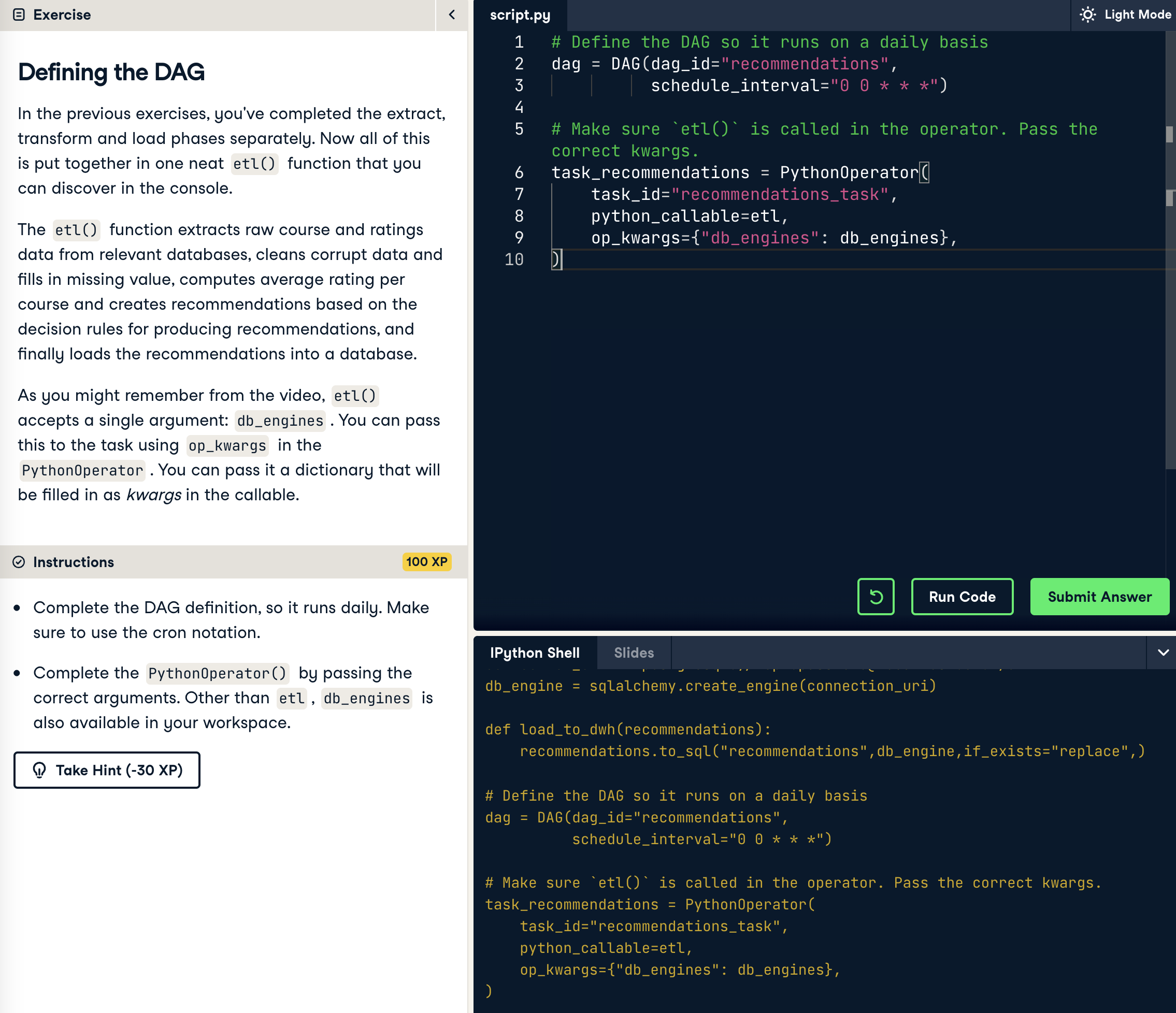
Task: Click the reset code circular arrow icon
Action: tap(876, 597)
